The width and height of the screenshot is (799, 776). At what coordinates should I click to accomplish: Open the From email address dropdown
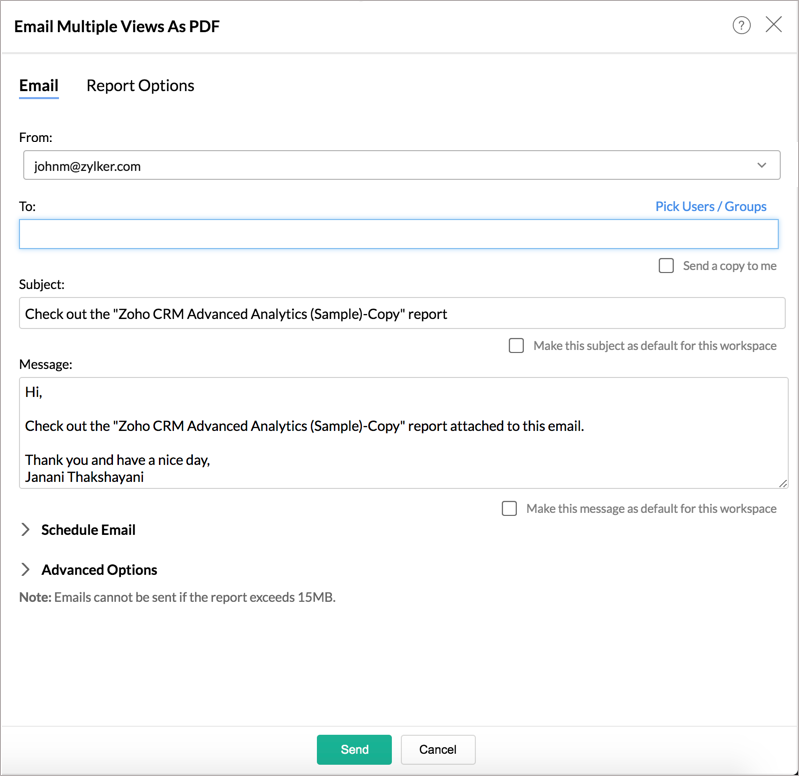pyautogui.click(x=402, y=165)
